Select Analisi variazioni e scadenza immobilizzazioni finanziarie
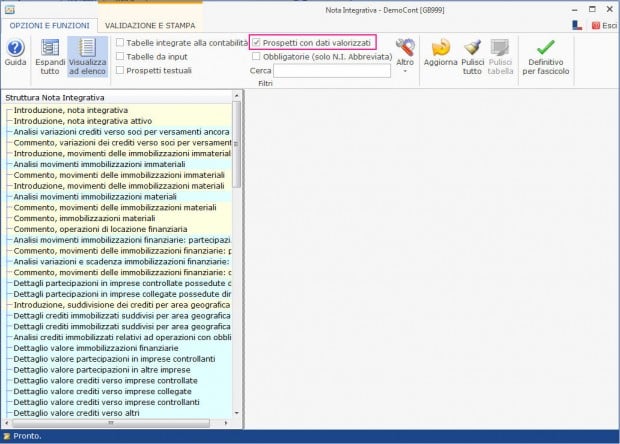The height and width of the screenshot is (444, 620). (x=121, y=261)
